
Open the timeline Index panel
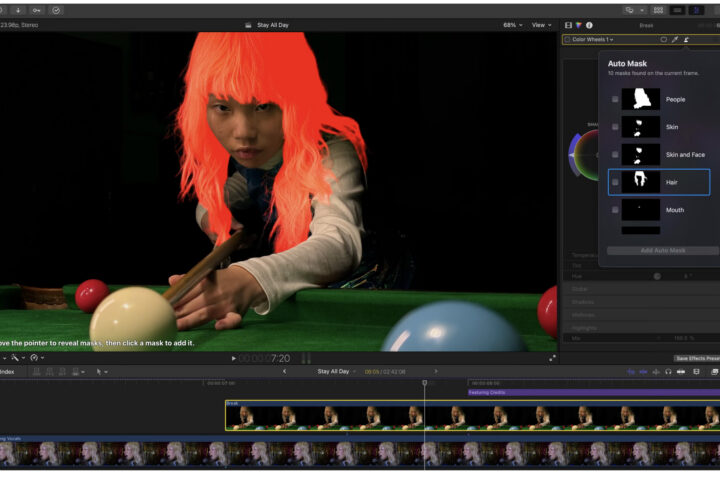pyautogui.click(x=7, y=372)
